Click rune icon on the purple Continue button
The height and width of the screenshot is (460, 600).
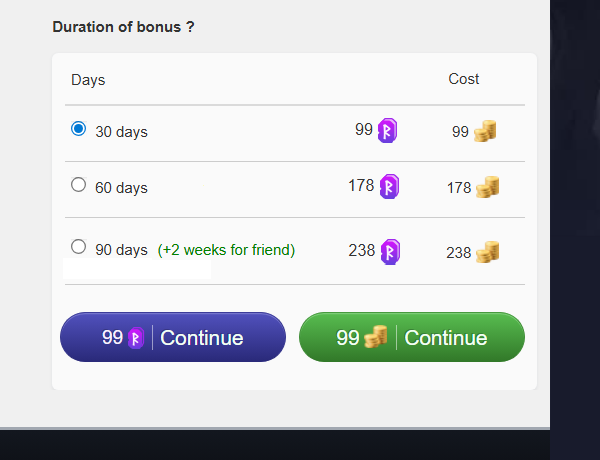pyautogui.click(x=136, y=338)
